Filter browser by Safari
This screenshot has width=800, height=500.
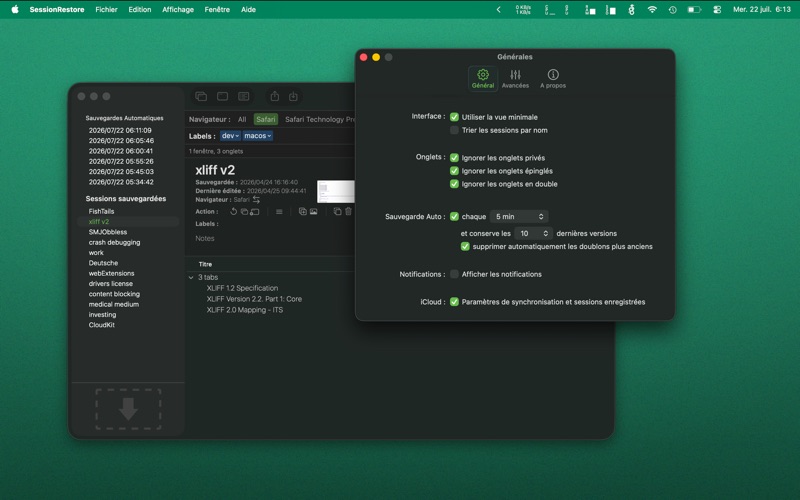(266, 119)
